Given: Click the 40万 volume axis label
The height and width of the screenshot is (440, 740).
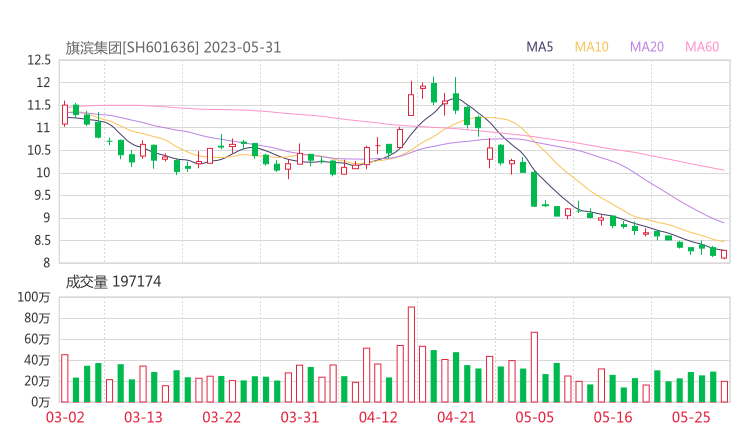Looking at the screenshot, I should point(37,360).
